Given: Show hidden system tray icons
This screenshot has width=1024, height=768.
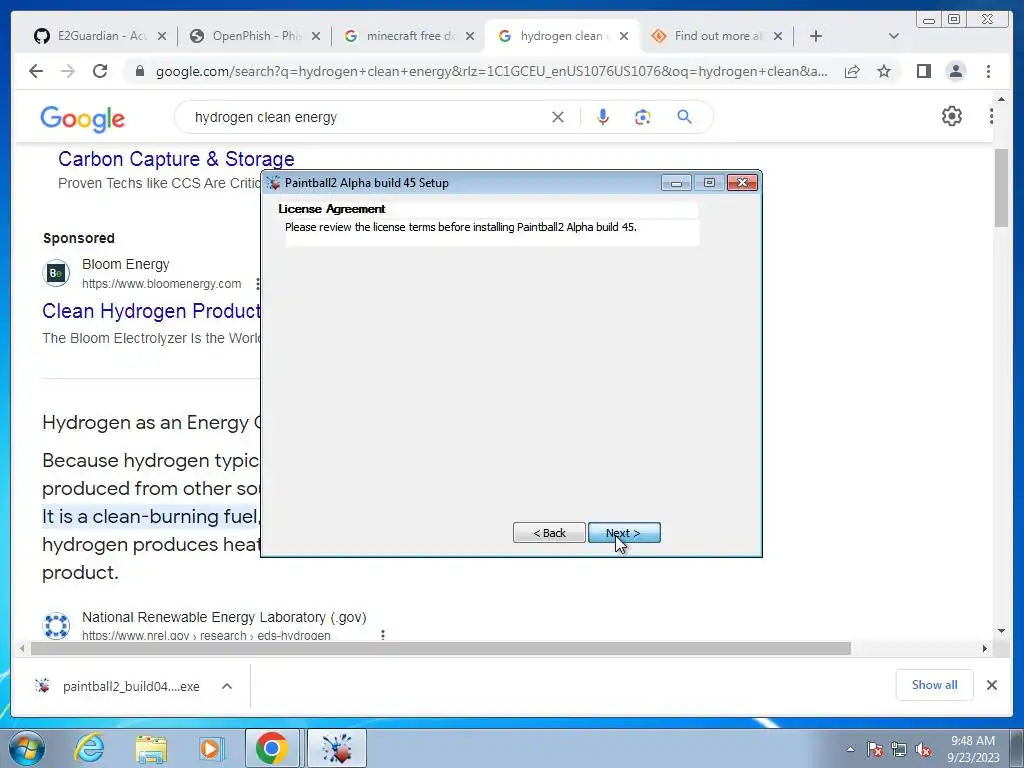Looking at the screenshot, I should point(850,749).
